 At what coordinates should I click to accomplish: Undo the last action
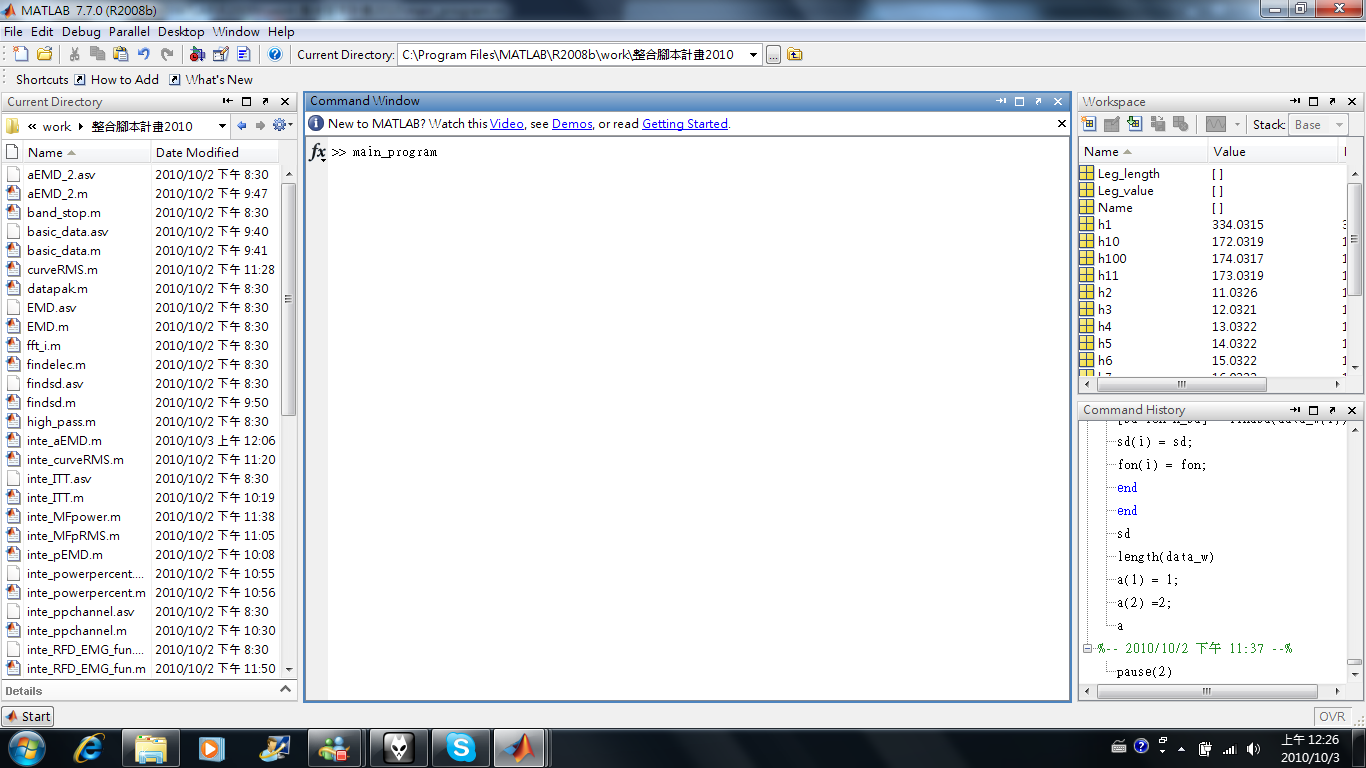[144, 54]
